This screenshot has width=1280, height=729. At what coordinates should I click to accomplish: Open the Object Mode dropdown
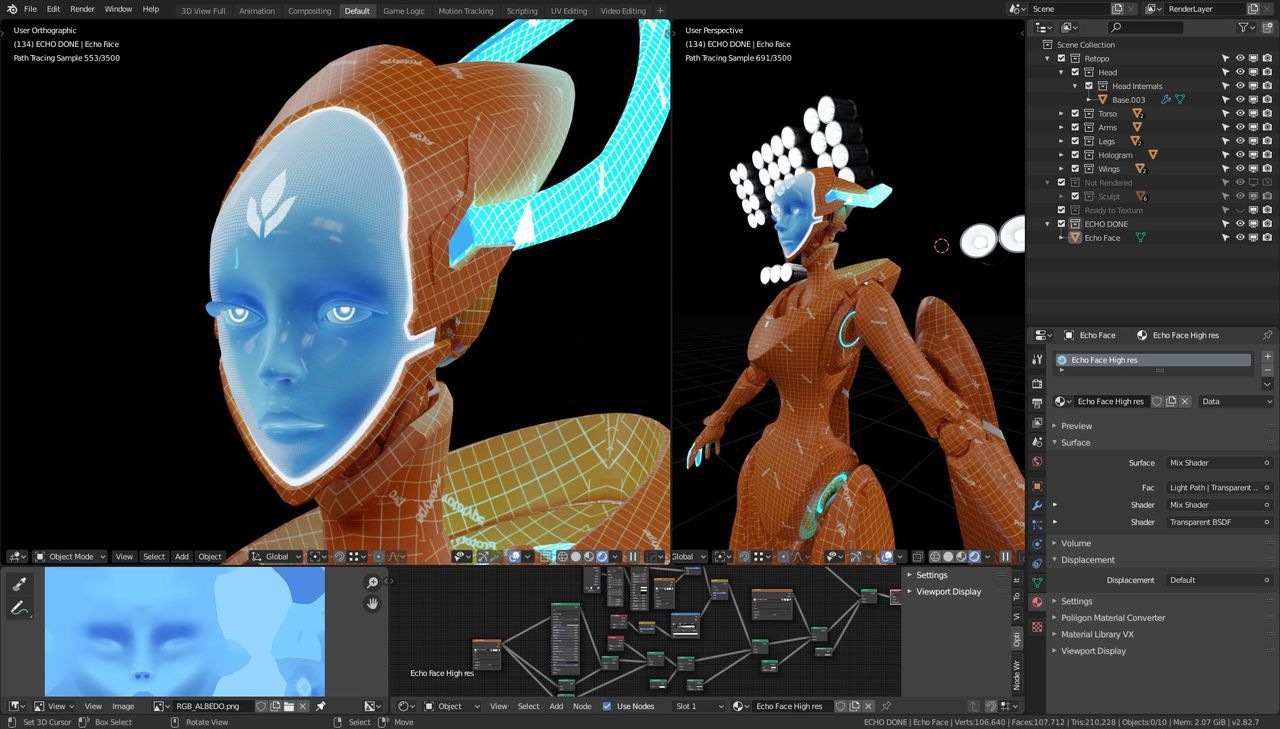(x=71, y=557)
